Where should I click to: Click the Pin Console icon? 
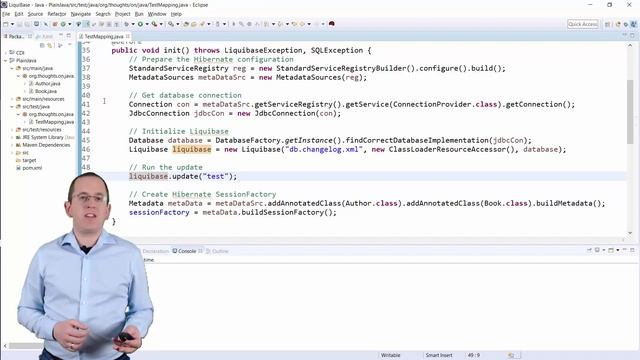point(589,250)
